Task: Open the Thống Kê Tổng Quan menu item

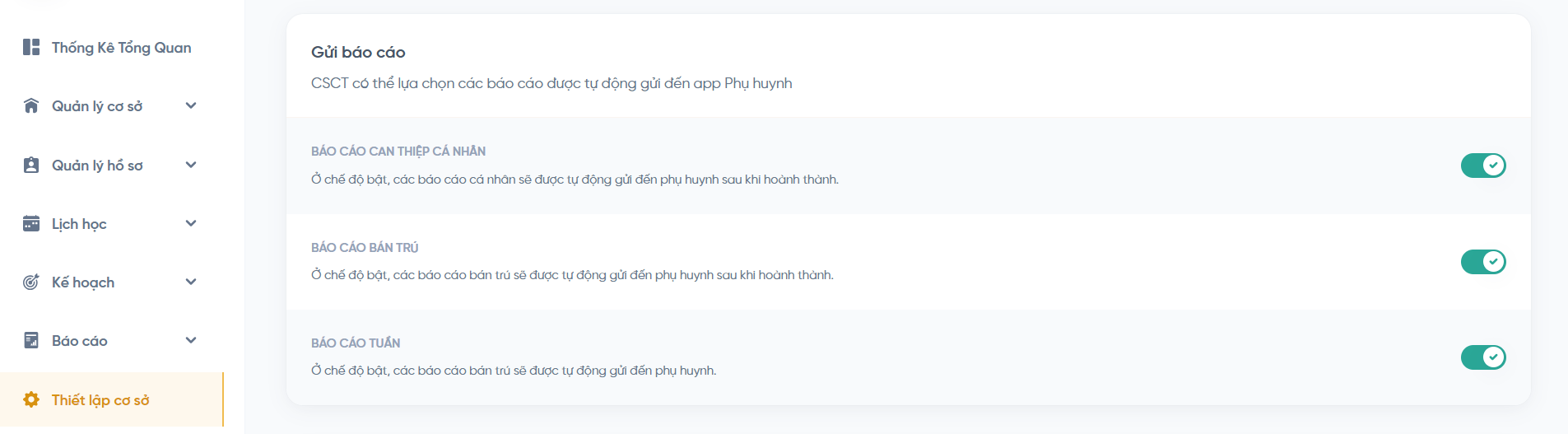Action: pyautogui.click(x=121, y=48)
